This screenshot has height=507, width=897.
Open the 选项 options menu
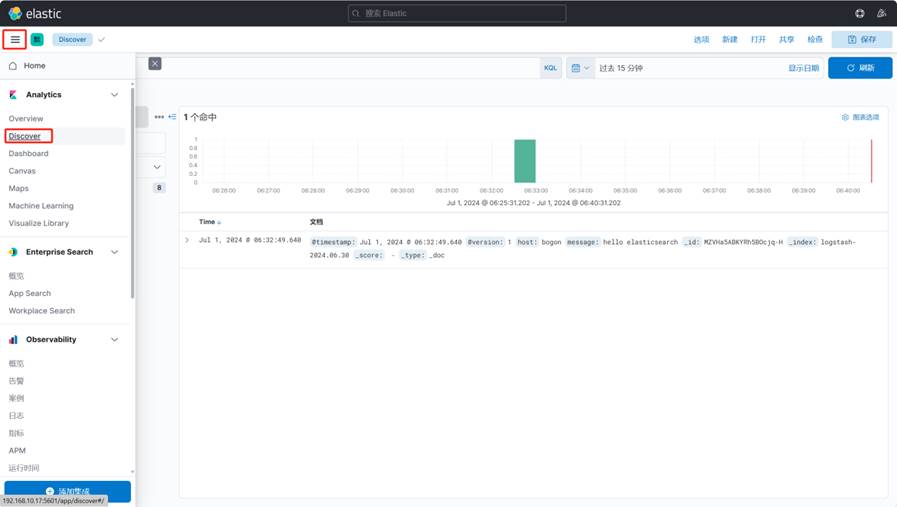701,39
